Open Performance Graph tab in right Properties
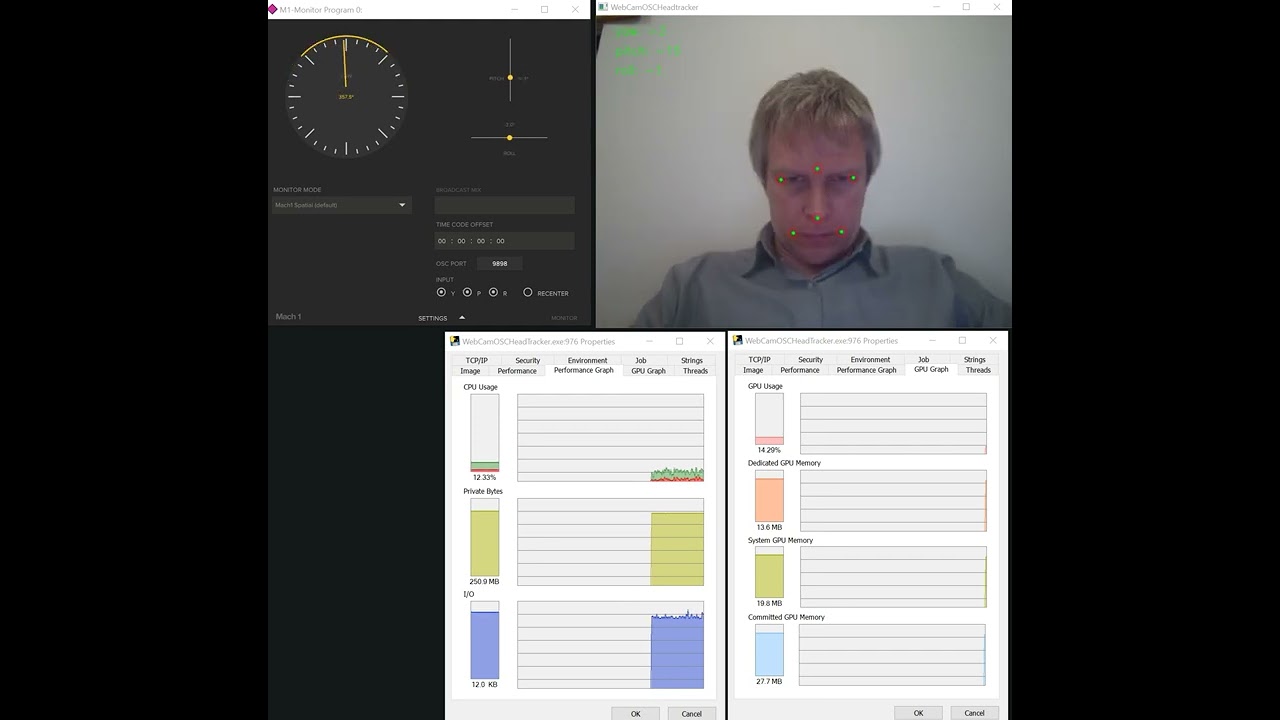This screenshot has width=1280, height=720. pos(866,370)
